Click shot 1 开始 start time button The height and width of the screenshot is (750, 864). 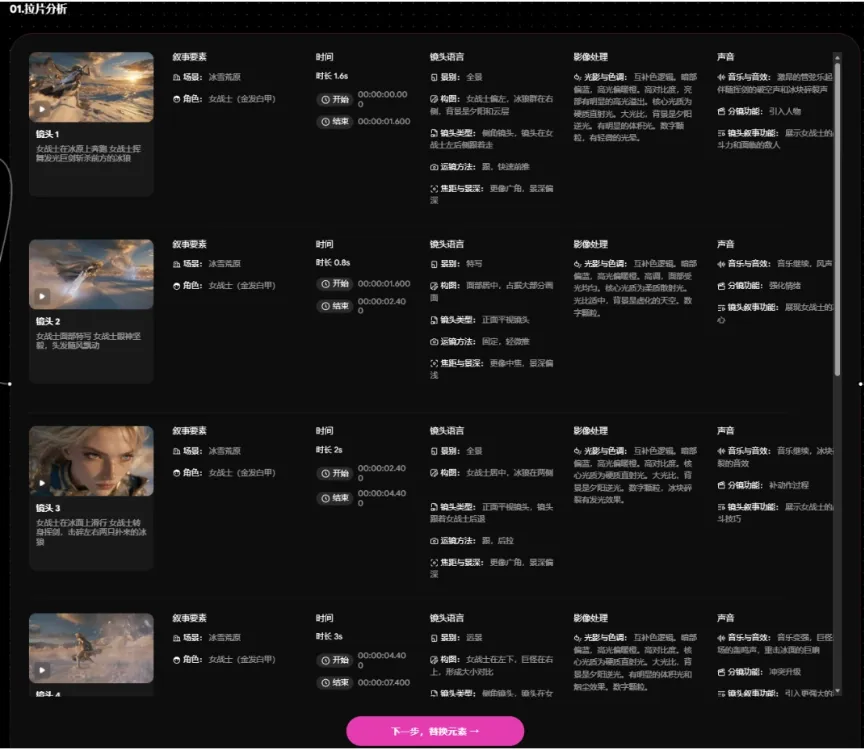tap(335, 99)
